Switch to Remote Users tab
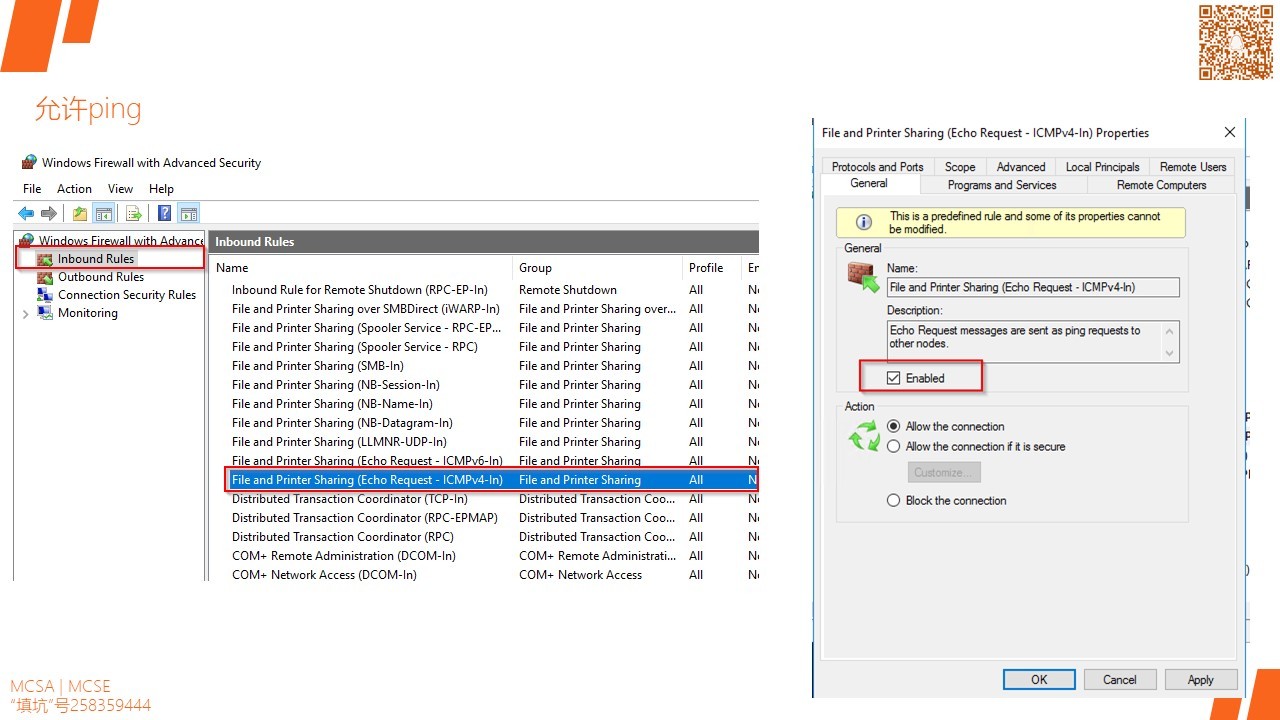 [x=1193, y=167]
